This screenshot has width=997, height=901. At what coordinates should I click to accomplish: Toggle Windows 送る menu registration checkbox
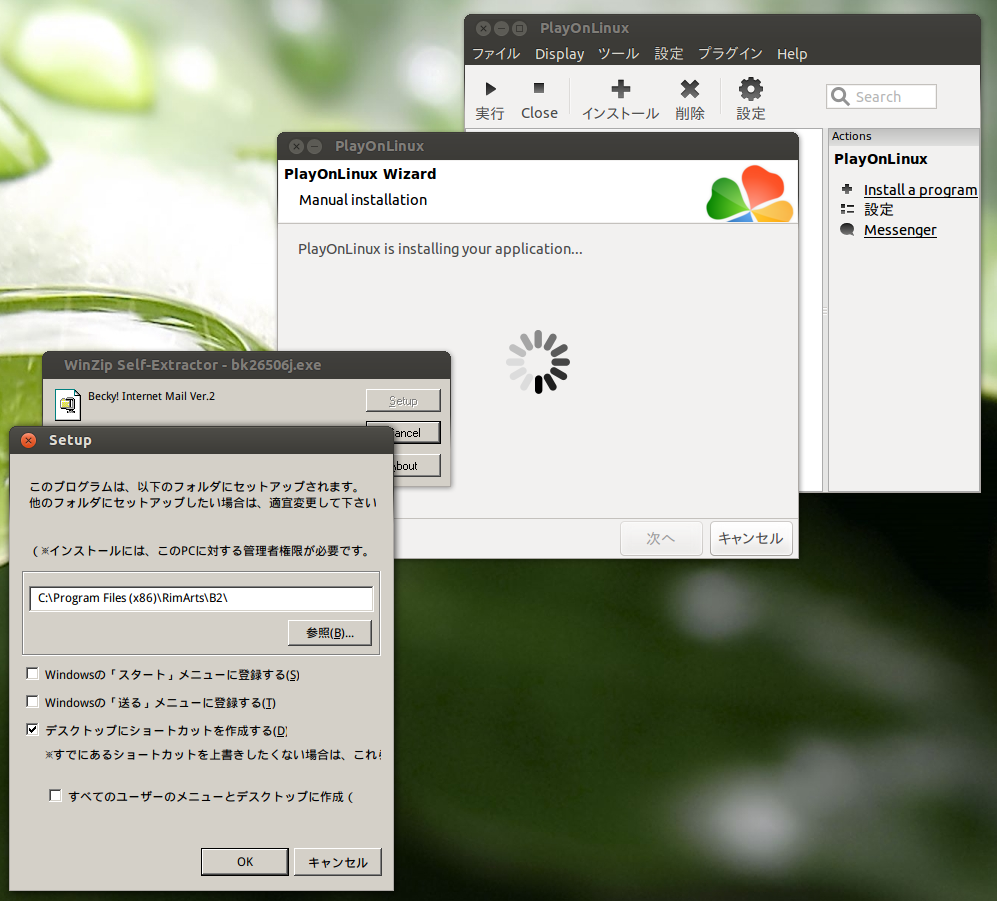coord(32,701)
